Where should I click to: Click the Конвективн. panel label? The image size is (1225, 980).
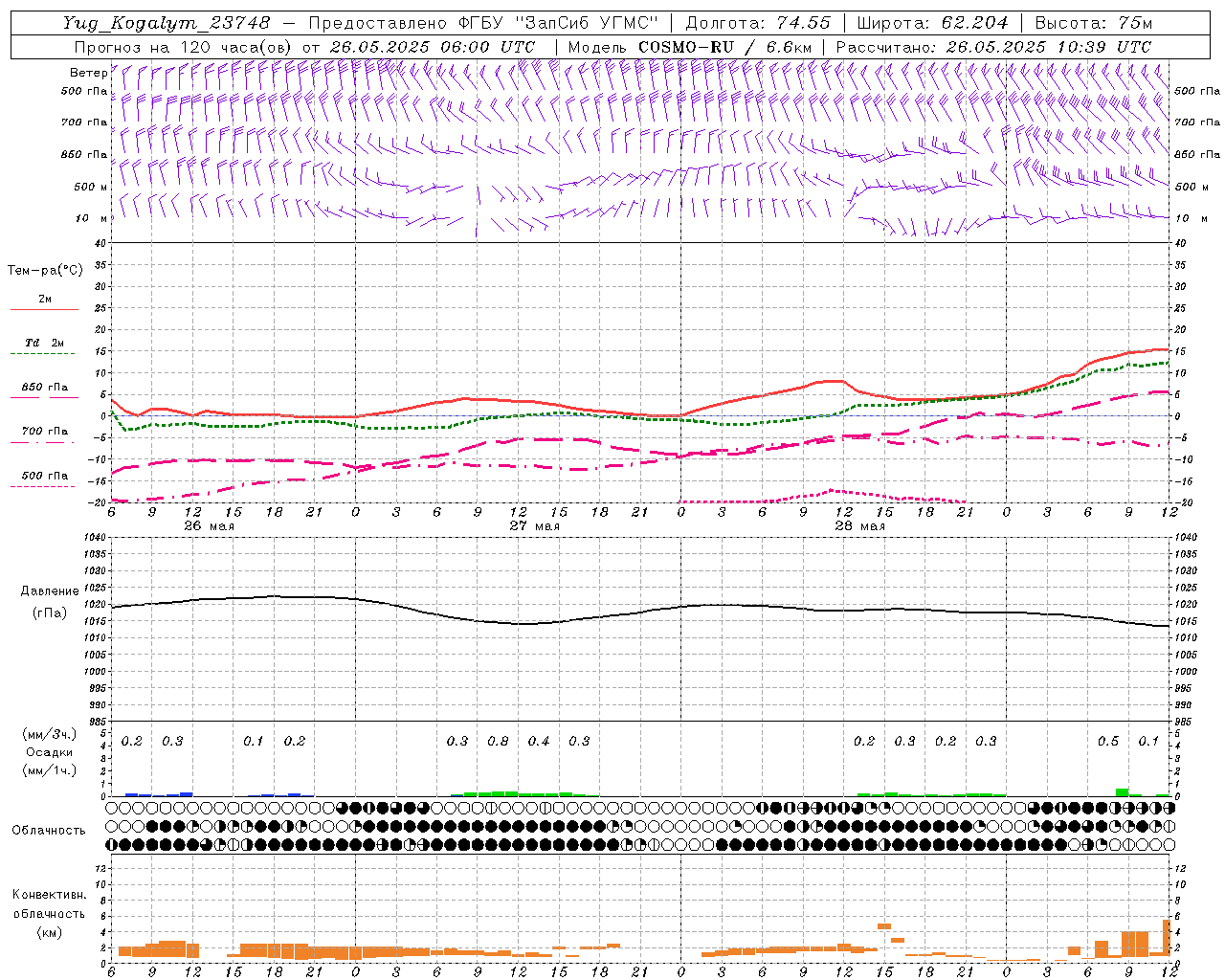point(49,895)
